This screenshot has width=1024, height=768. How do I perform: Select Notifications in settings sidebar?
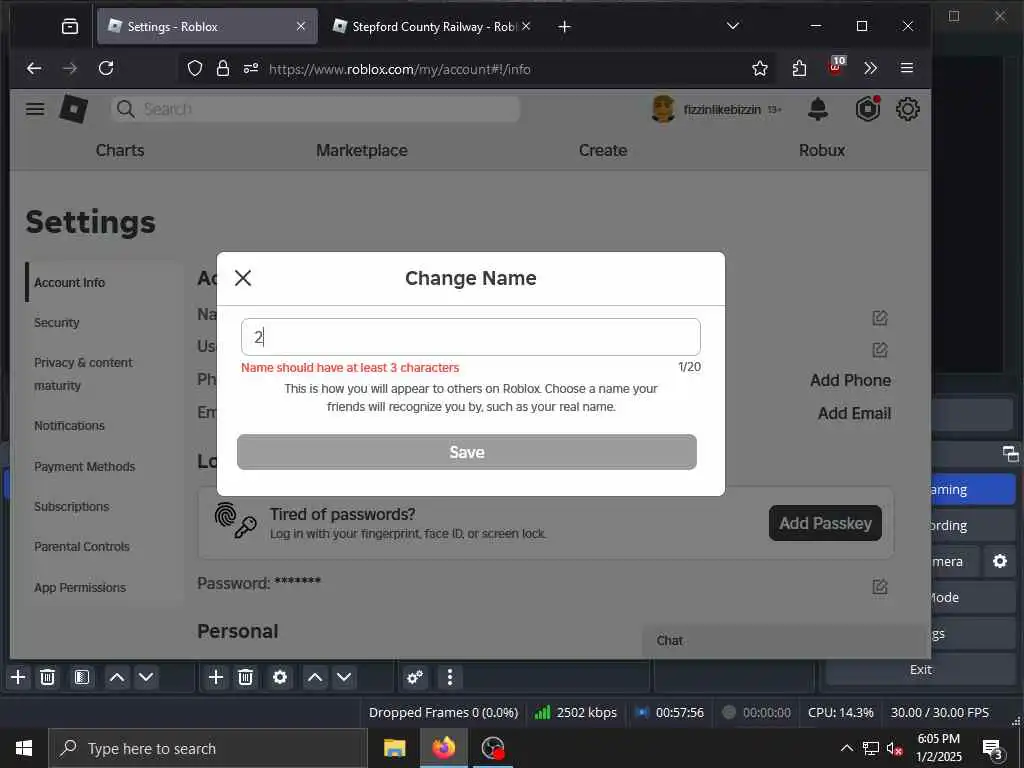click(x=69, y=426)
